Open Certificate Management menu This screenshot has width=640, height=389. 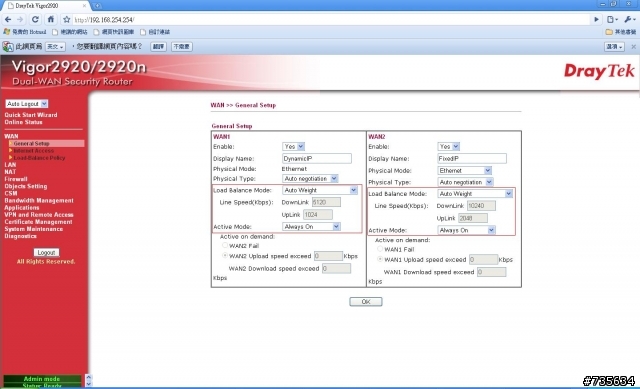(x=38, y=222)
